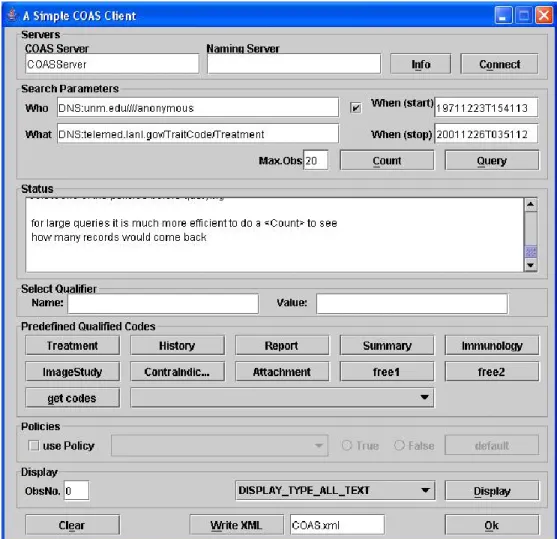Click the Connect button

pyautogui.click(x=499, y=64)
